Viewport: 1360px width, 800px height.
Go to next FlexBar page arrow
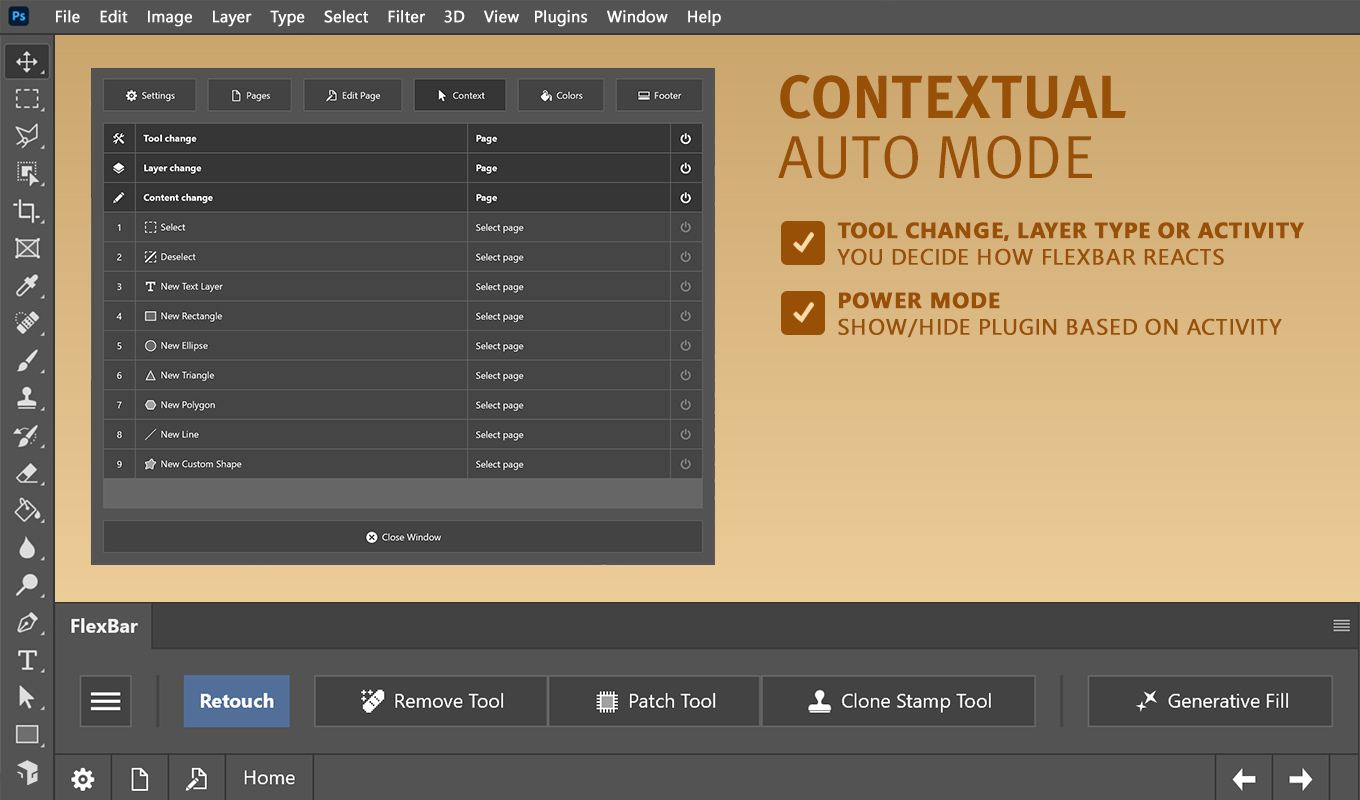click(1300, 778)
